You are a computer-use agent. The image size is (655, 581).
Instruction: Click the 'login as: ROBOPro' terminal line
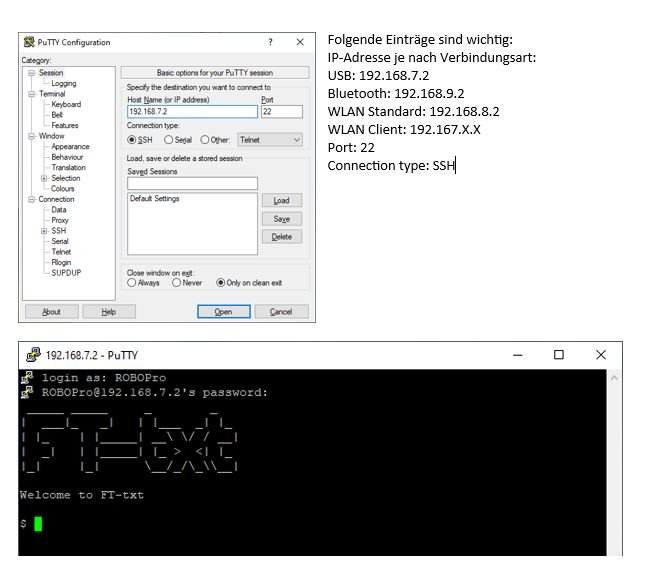click(104, 378)
